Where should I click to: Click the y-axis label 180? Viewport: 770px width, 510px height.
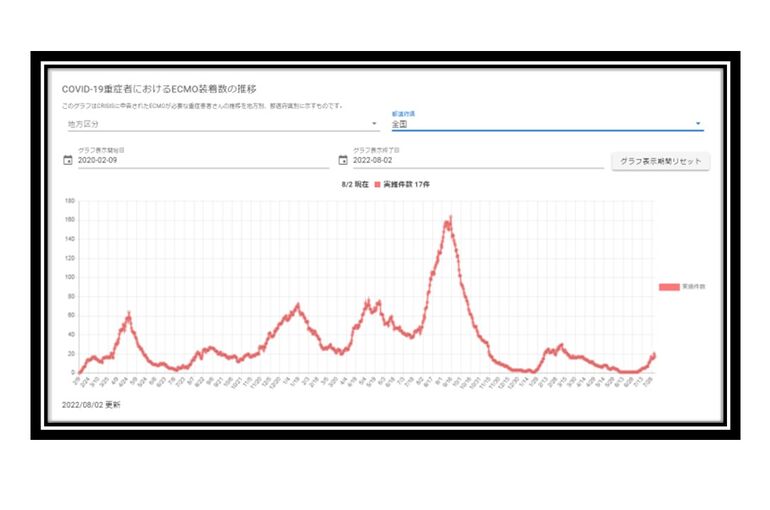pos(70,201)
